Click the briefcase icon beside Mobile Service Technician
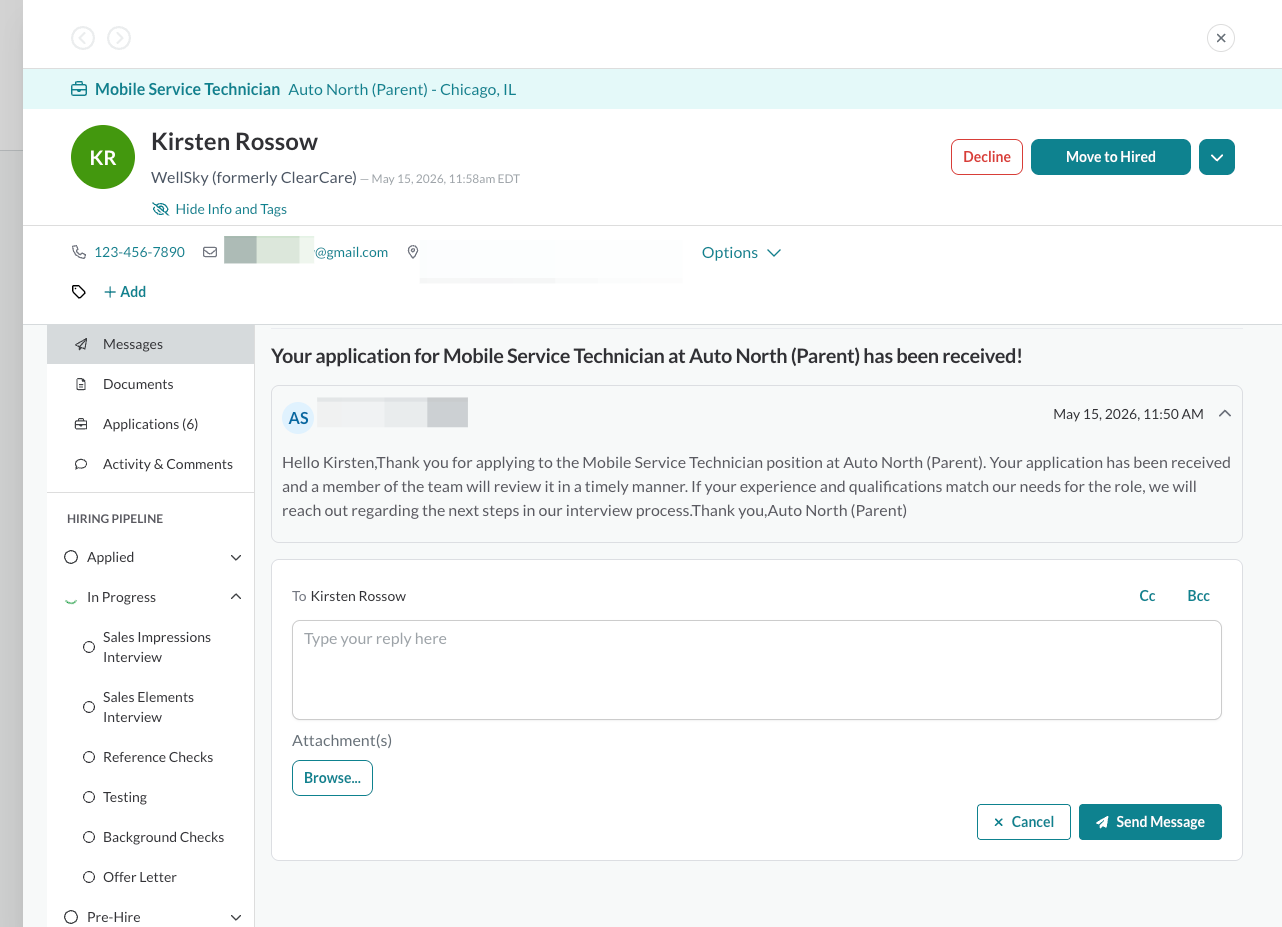1282x927 pixels. (x=79, y=89)
